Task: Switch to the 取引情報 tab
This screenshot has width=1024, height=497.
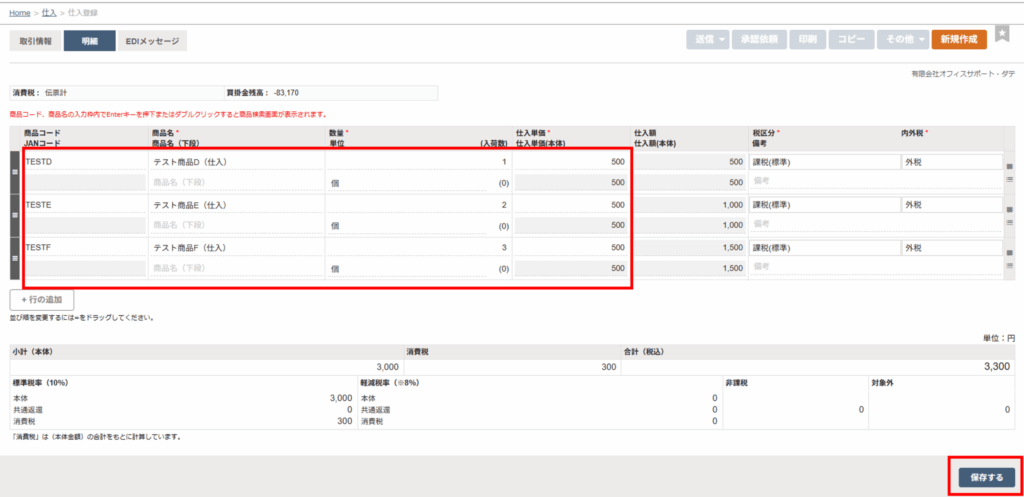Action: 35,41
